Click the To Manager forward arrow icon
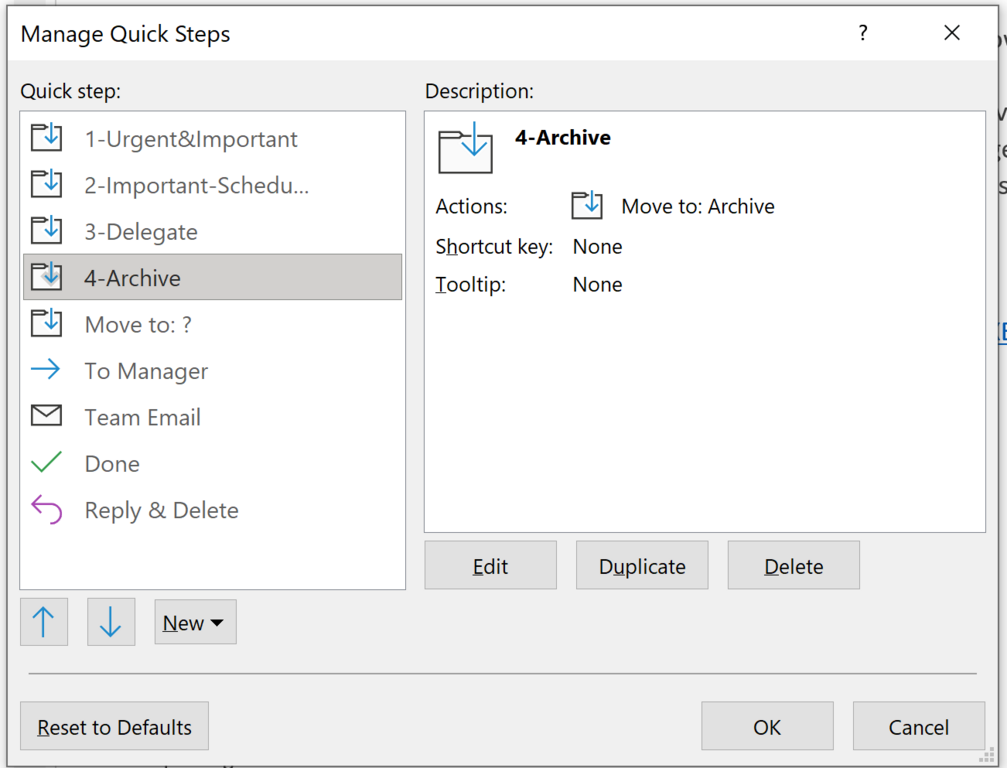The height and width of the screenshot is (768, 1007). coord(46,370)
